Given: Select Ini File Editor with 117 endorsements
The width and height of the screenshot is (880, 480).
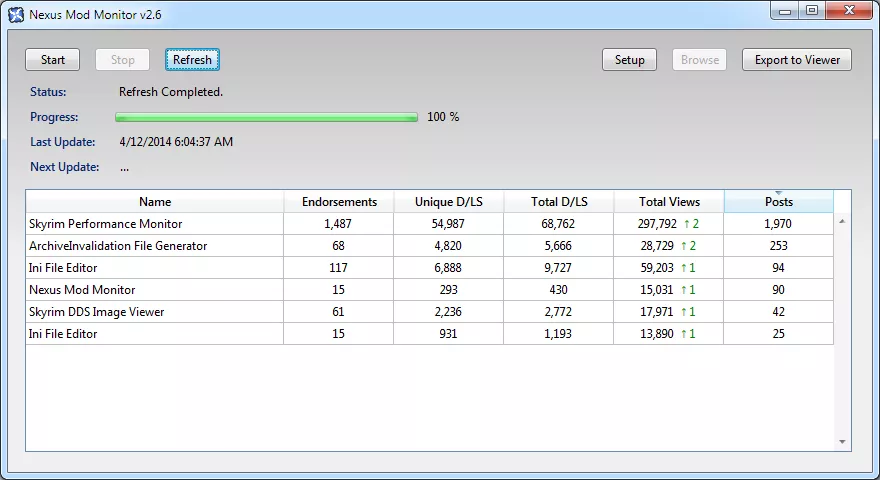Looking at the screenshot, I should [x=429, y=268].
